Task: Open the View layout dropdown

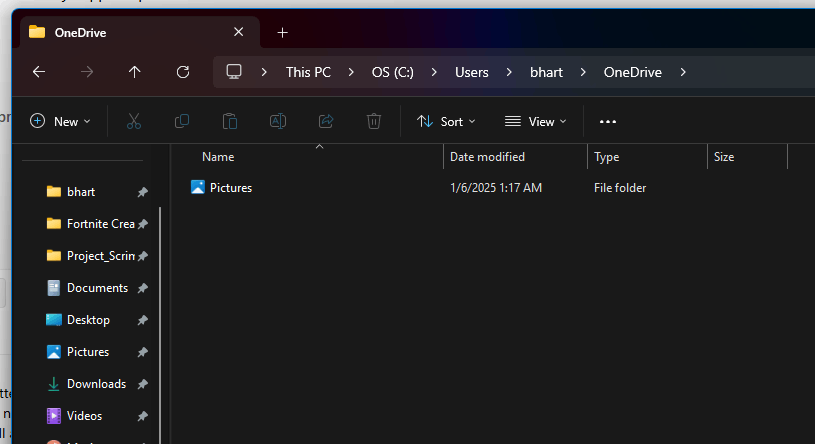Action: pyautogui.click(x=535, y=122)
